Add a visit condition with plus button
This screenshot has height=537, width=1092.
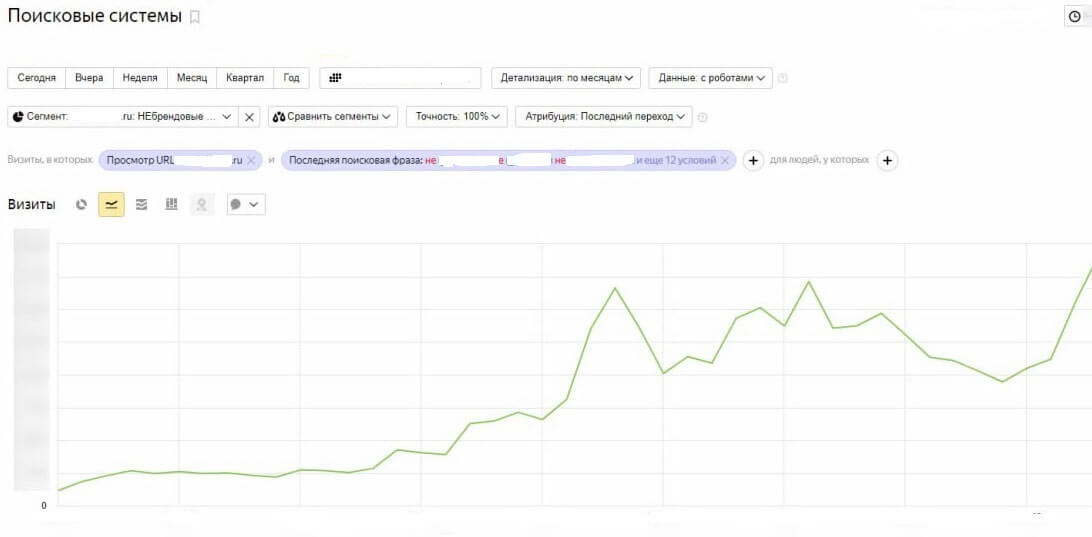click(753, 160)
